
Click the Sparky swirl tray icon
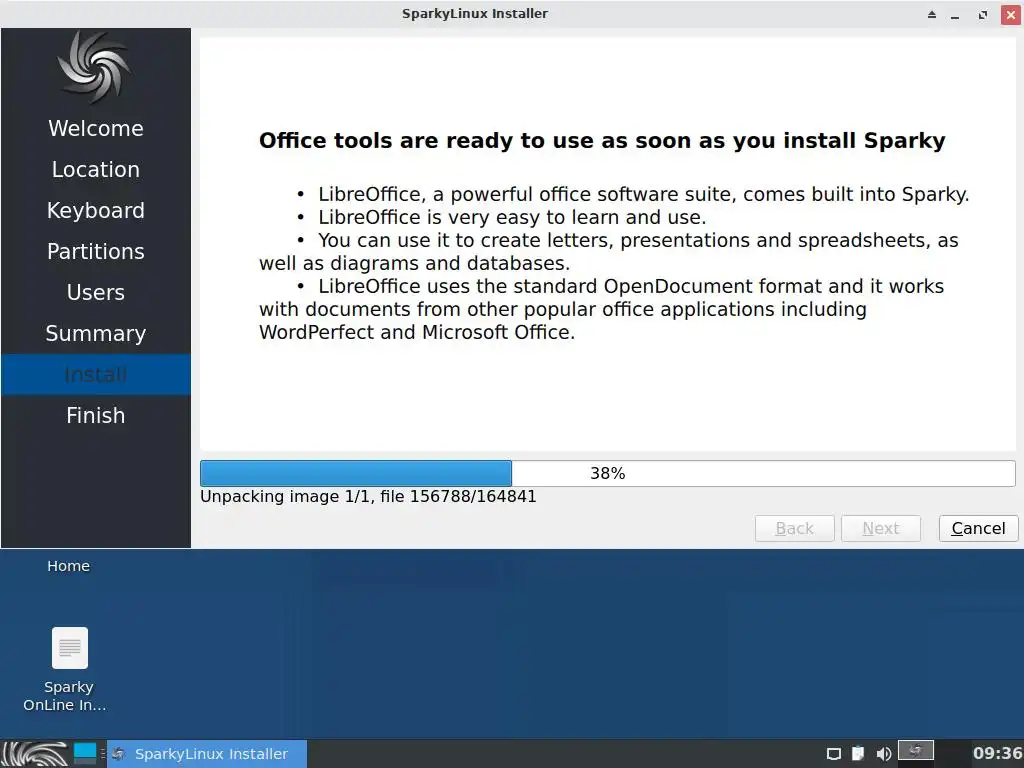pyautogui.click(x=916, y=750)
